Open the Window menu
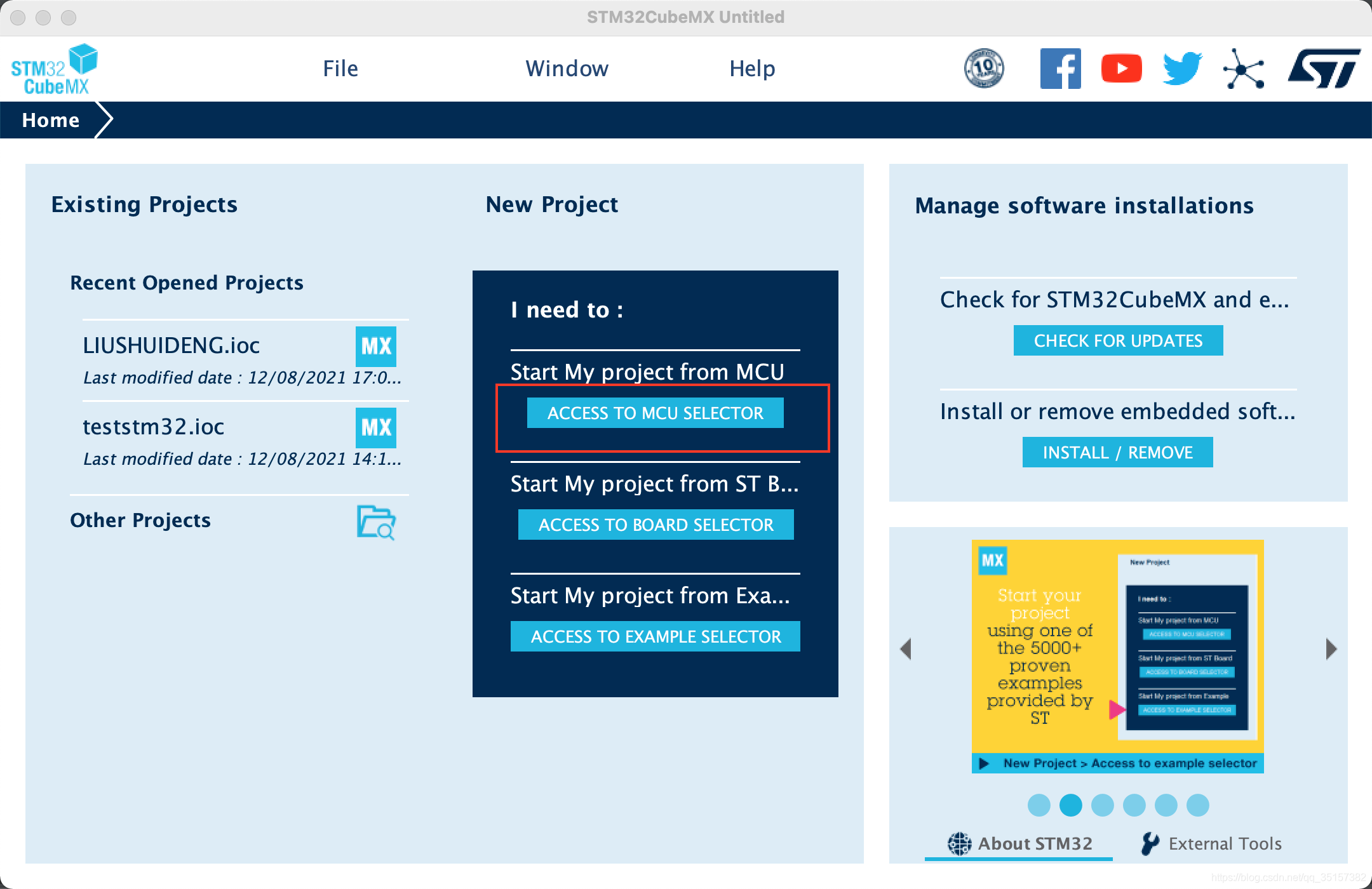This screenshot has height=889, width=1372. [567, 69]
